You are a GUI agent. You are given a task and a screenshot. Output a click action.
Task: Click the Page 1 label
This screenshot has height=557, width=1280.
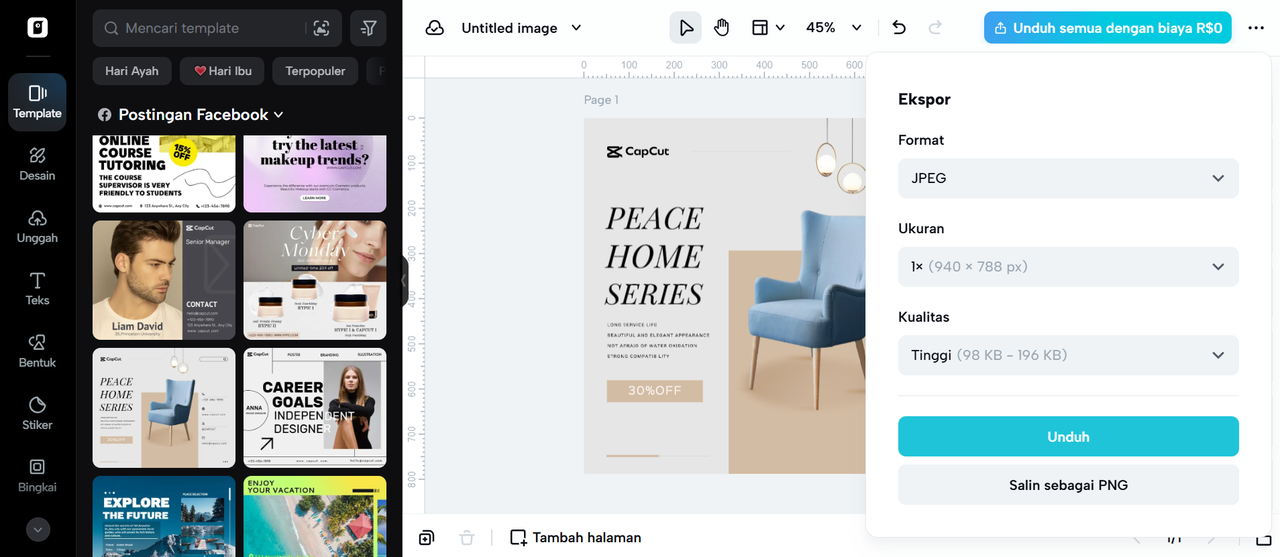[602, 100]
